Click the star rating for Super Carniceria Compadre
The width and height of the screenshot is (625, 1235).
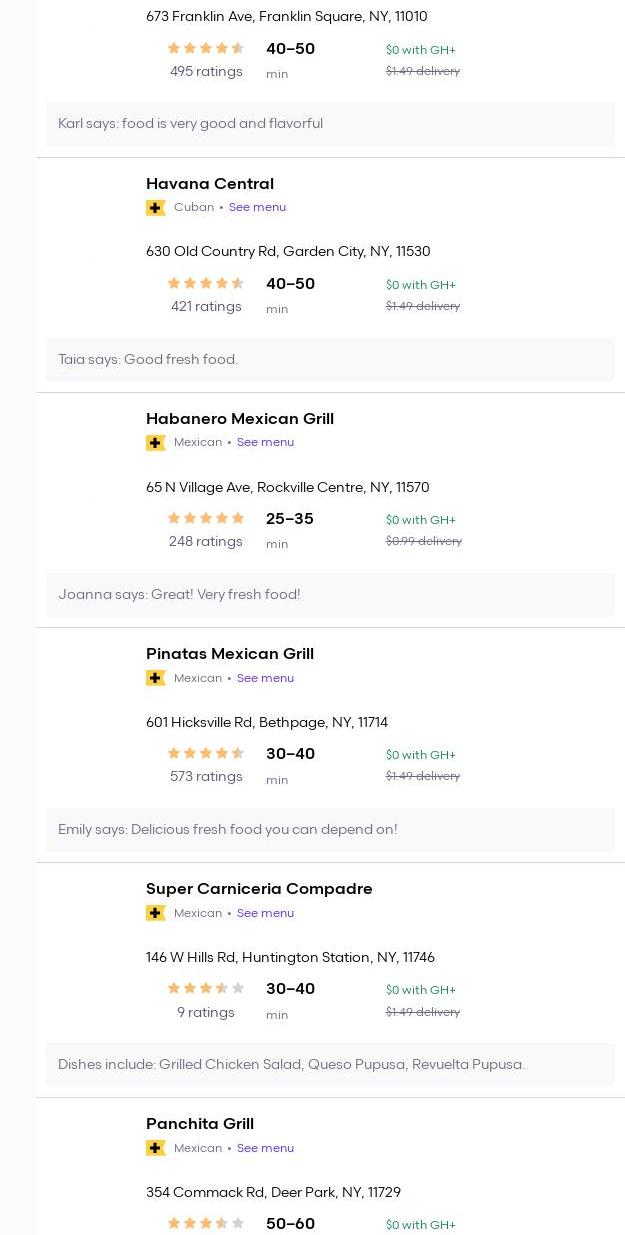[206, 989]
